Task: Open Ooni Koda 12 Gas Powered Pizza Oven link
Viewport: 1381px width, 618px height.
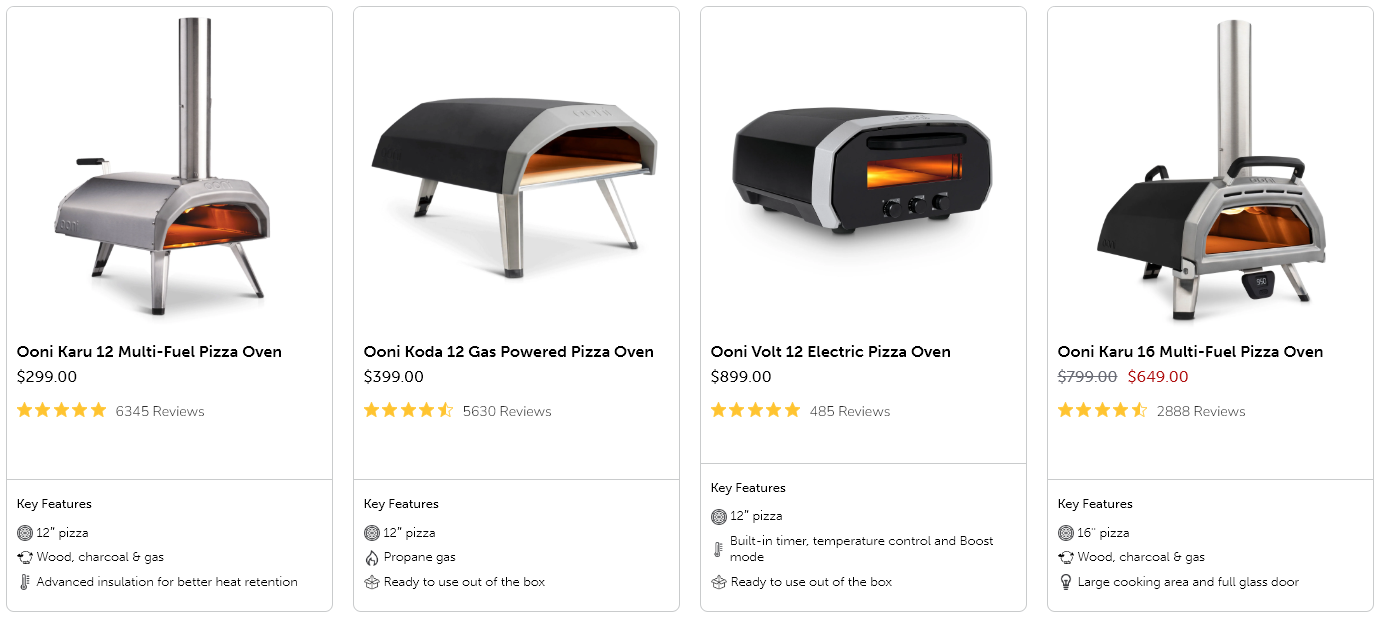Action: tap(508, 352)
